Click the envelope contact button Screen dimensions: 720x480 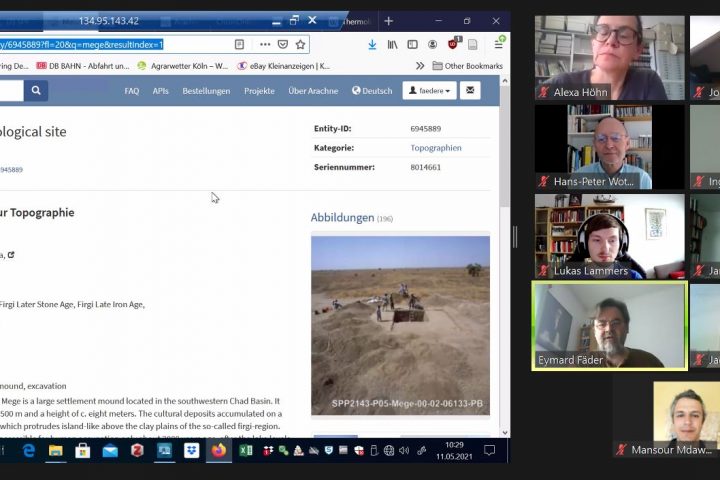coord(470,90)
